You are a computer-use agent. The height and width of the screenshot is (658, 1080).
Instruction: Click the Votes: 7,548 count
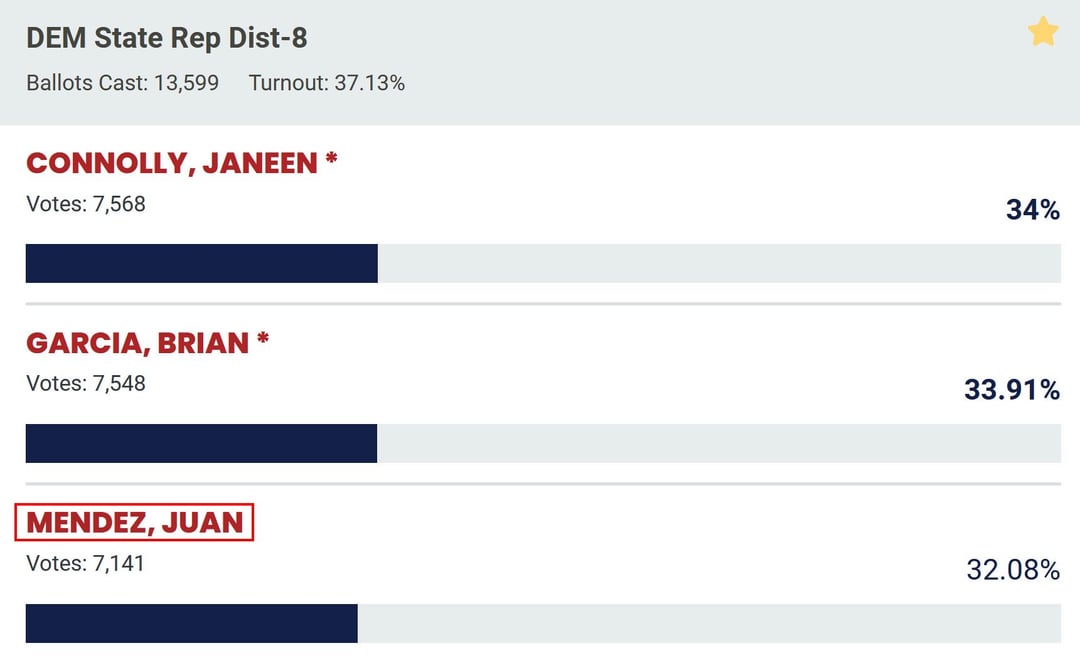pos(86,383)
